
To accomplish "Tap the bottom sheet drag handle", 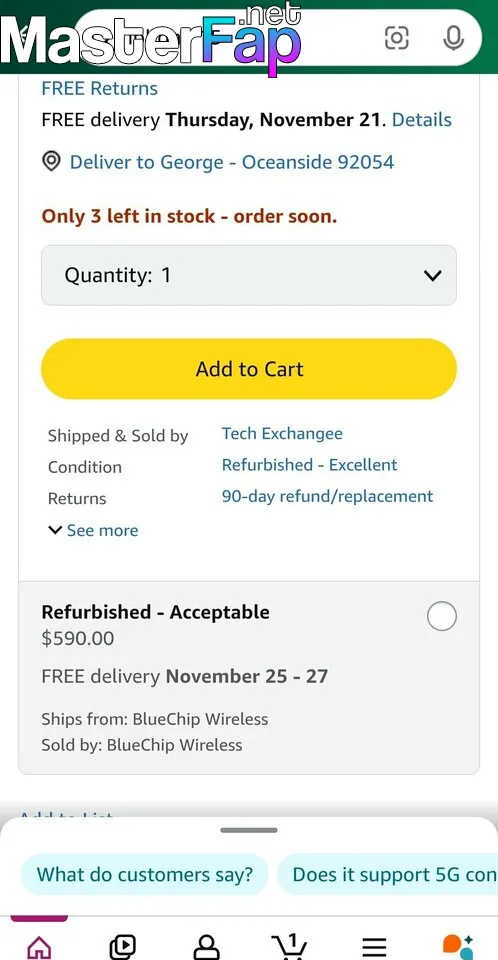I will click(x=249, y=830).
